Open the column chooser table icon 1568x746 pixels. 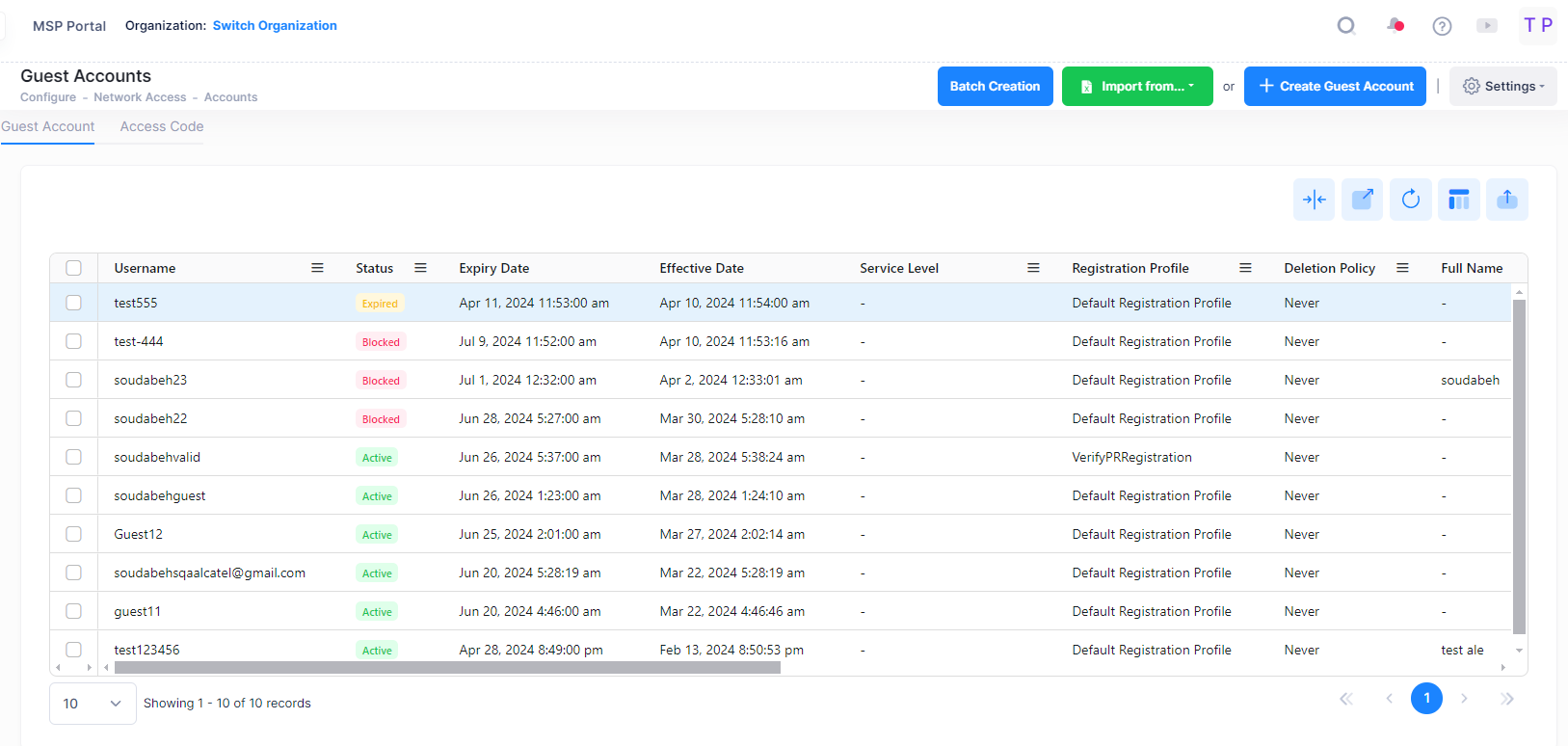coord(1458,200)
